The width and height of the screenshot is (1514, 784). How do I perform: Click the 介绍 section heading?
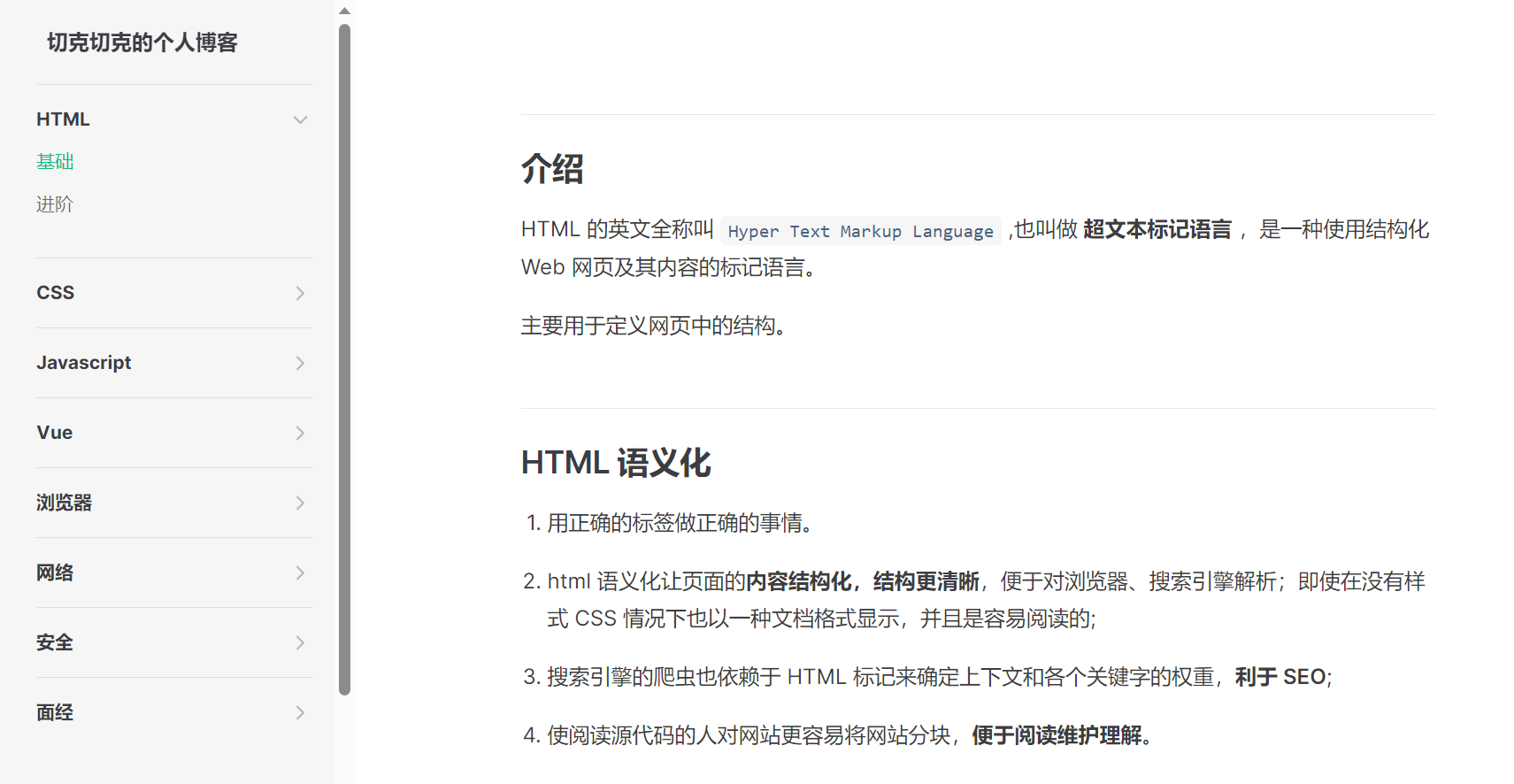pos(552,169)
